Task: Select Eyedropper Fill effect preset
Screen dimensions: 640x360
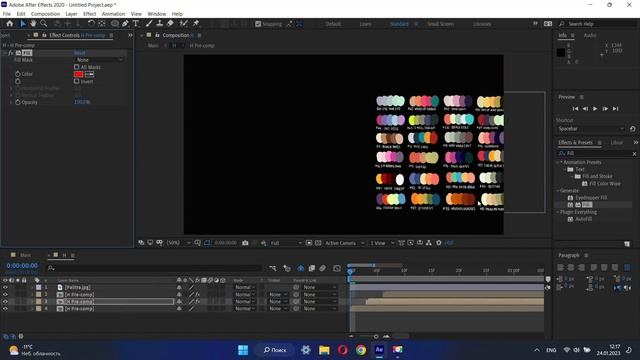Action: point(591,198)
